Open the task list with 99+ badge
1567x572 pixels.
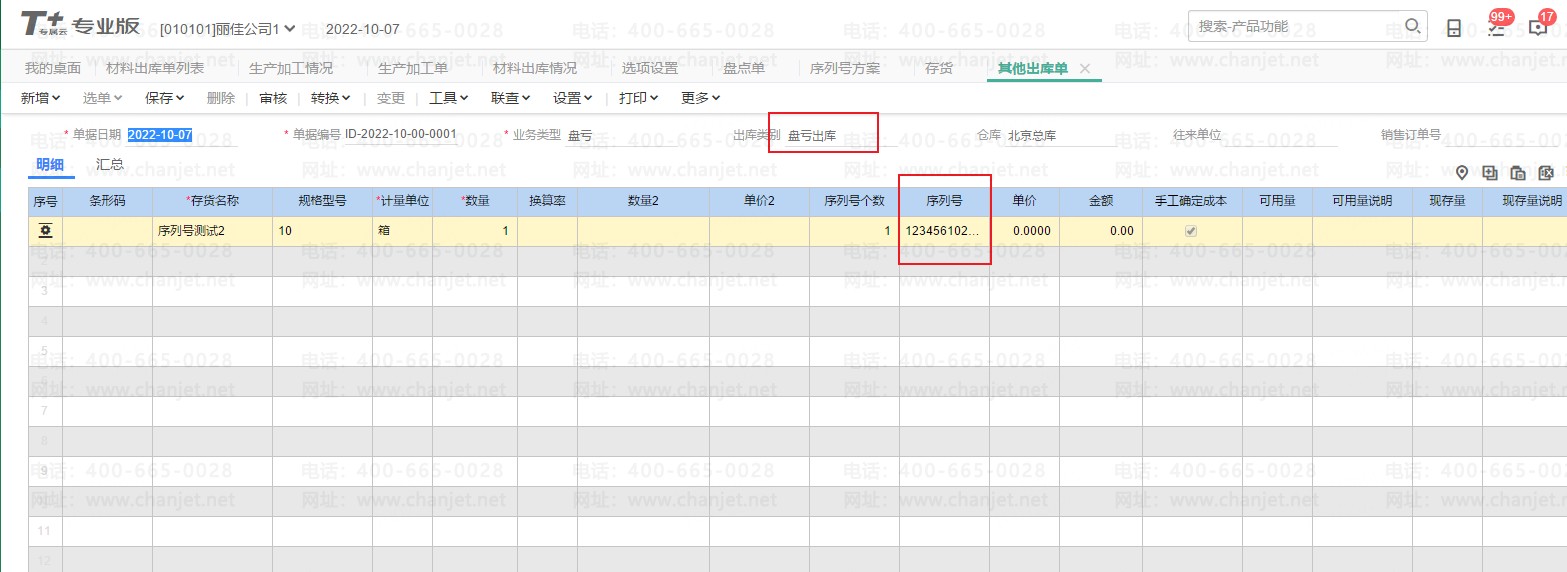click(1497, 28)
